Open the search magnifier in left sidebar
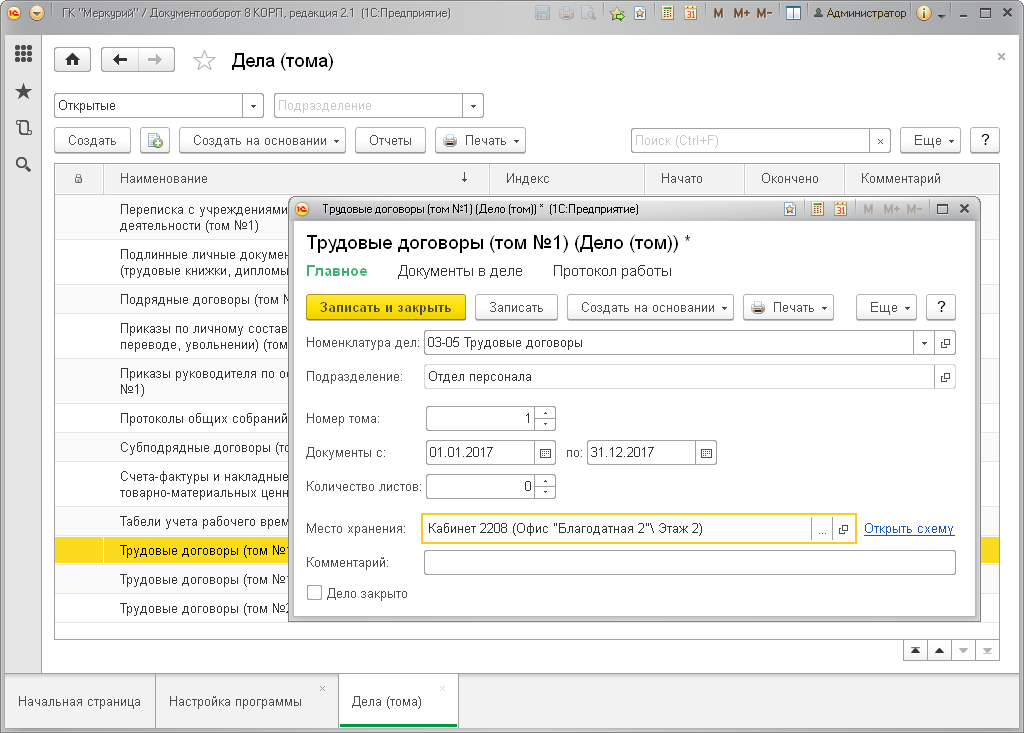 24,165
